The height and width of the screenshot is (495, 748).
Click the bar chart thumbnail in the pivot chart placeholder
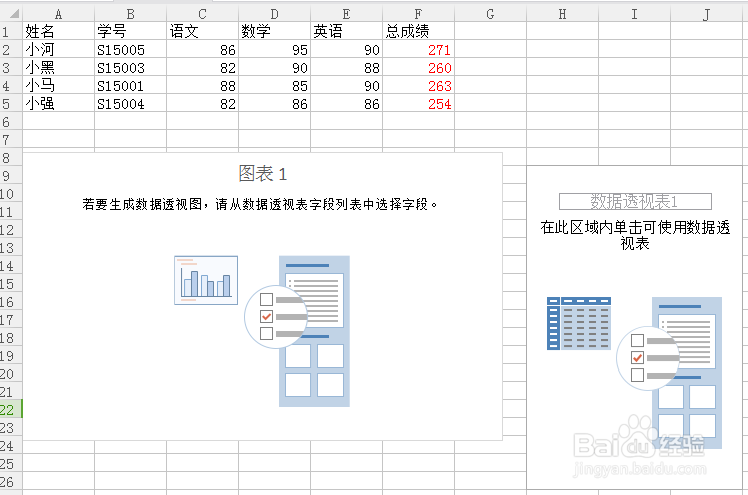pos(206,280)
